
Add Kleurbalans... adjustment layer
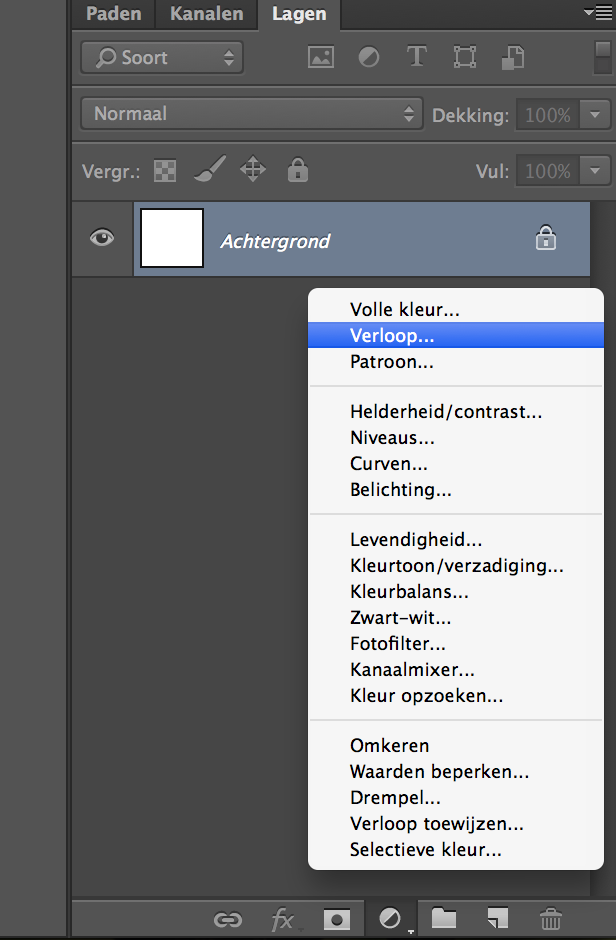[x=455, y=592]
